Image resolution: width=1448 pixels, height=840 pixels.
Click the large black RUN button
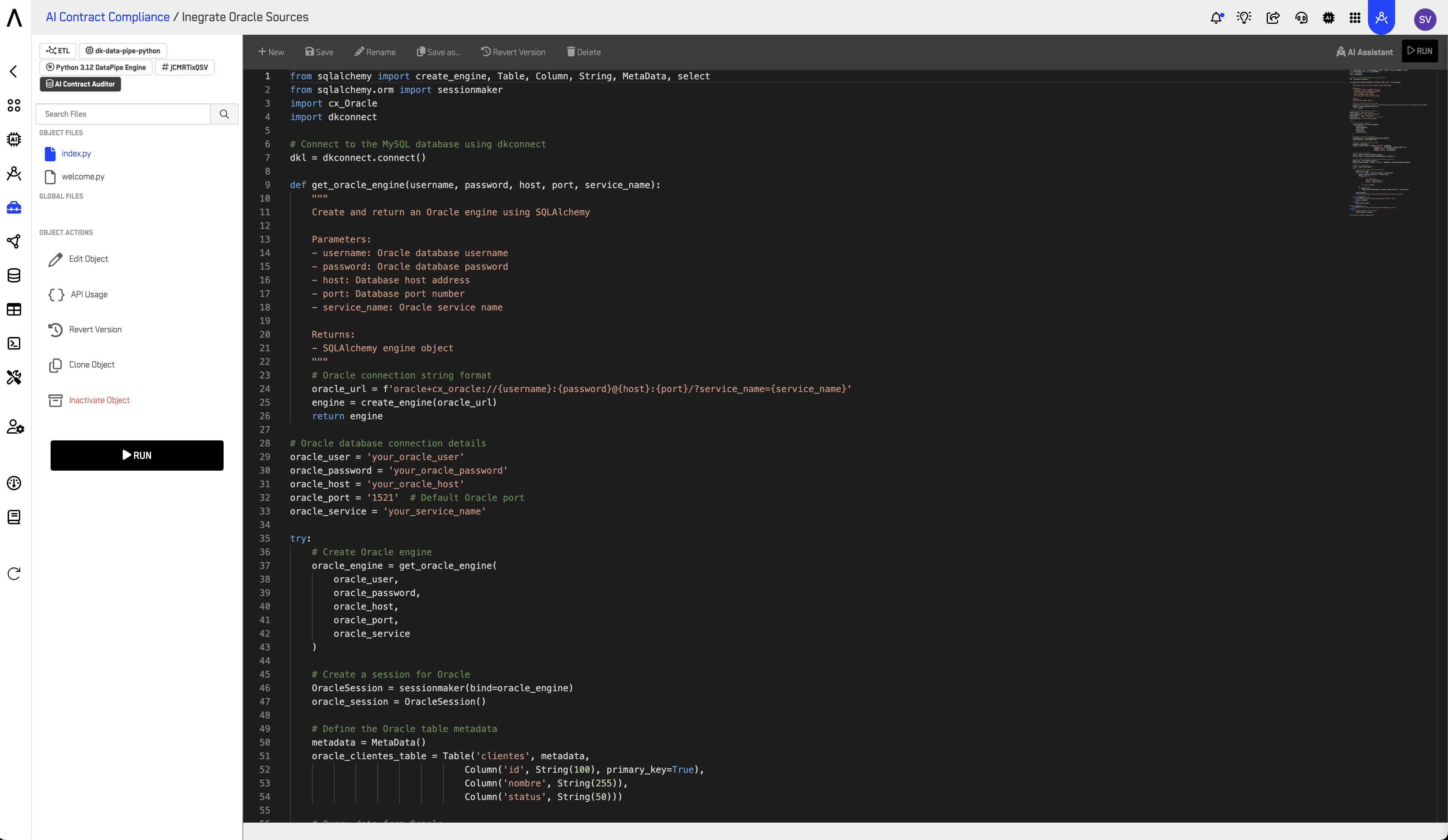tap(137, 455)
